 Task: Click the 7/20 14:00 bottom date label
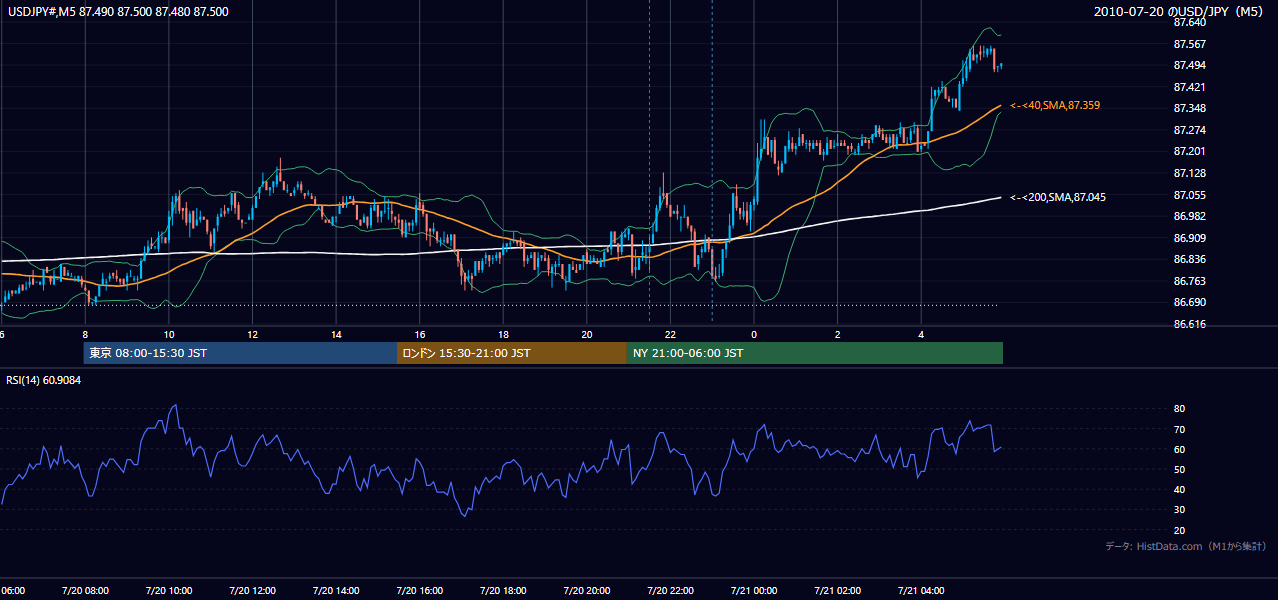(x=335, y=590)
